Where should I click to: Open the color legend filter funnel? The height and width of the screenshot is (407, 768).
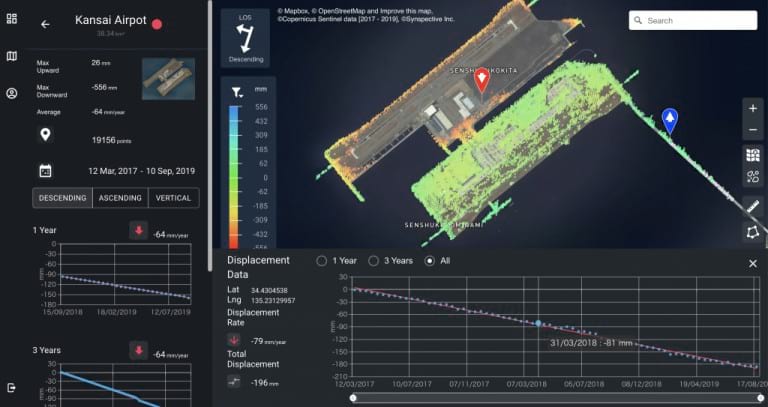[236, 92]
